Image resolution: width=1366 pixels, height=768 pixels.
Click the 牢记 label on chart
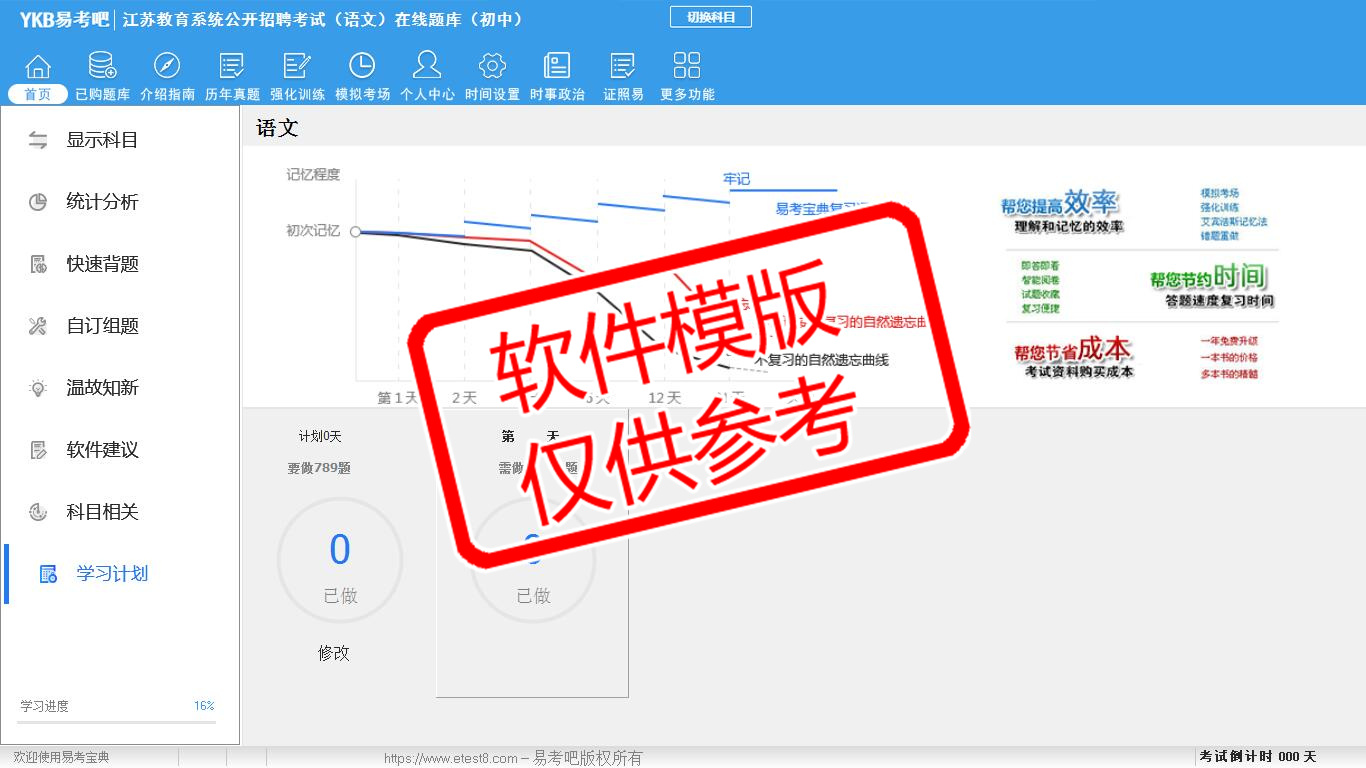737,179
